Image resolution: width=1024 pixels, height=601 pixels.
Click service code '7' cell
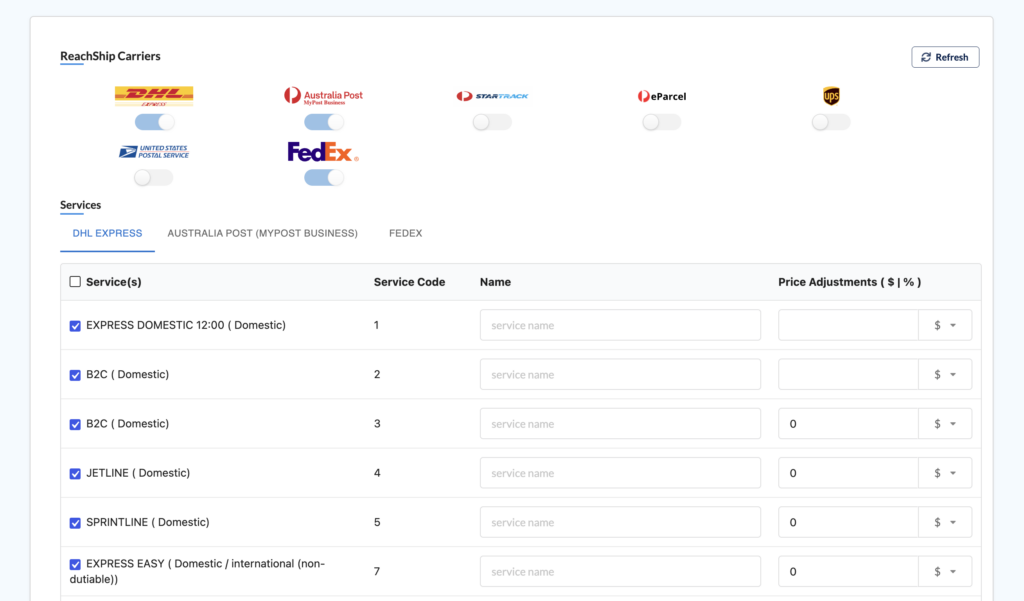point(377,572)
